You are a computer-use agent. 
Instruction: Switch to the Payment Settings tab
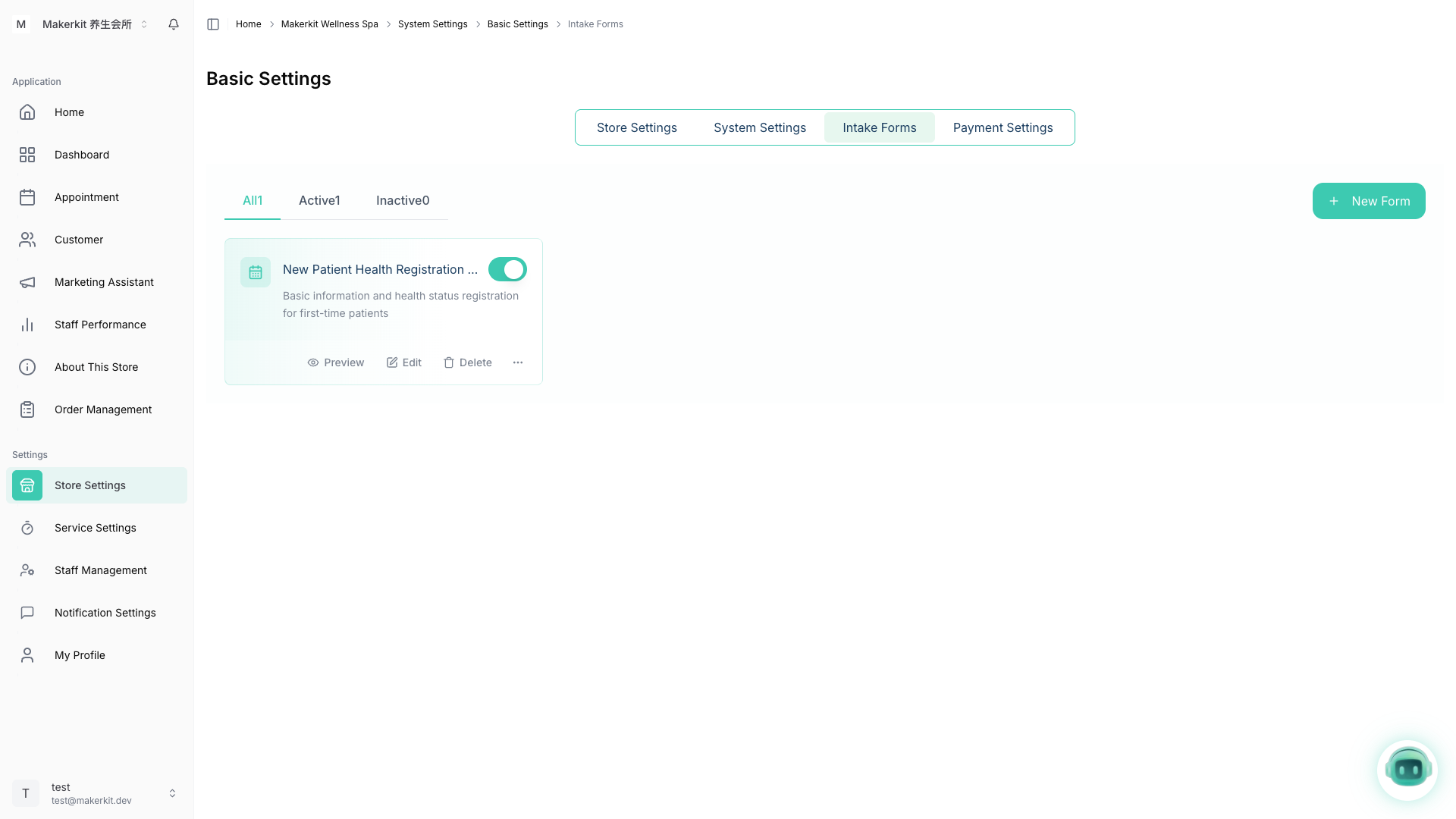coord(1003,127)
